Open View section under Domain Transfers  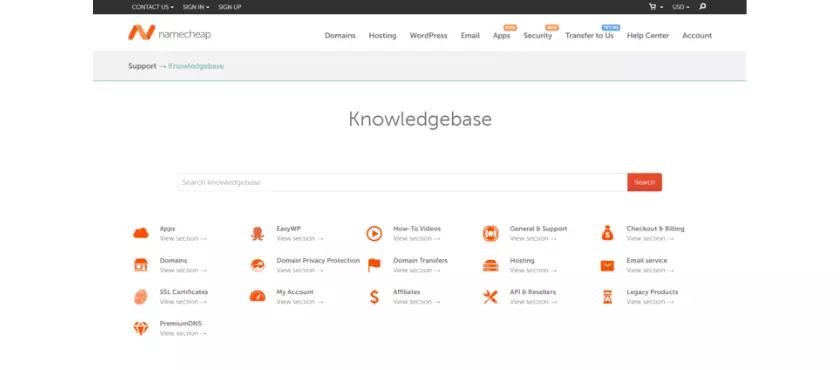[416, 270]
